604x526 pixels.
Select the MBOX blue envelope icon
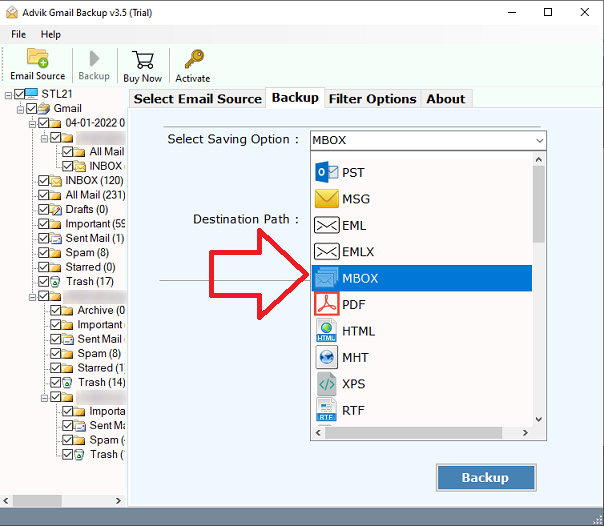(x=326, y=278)
